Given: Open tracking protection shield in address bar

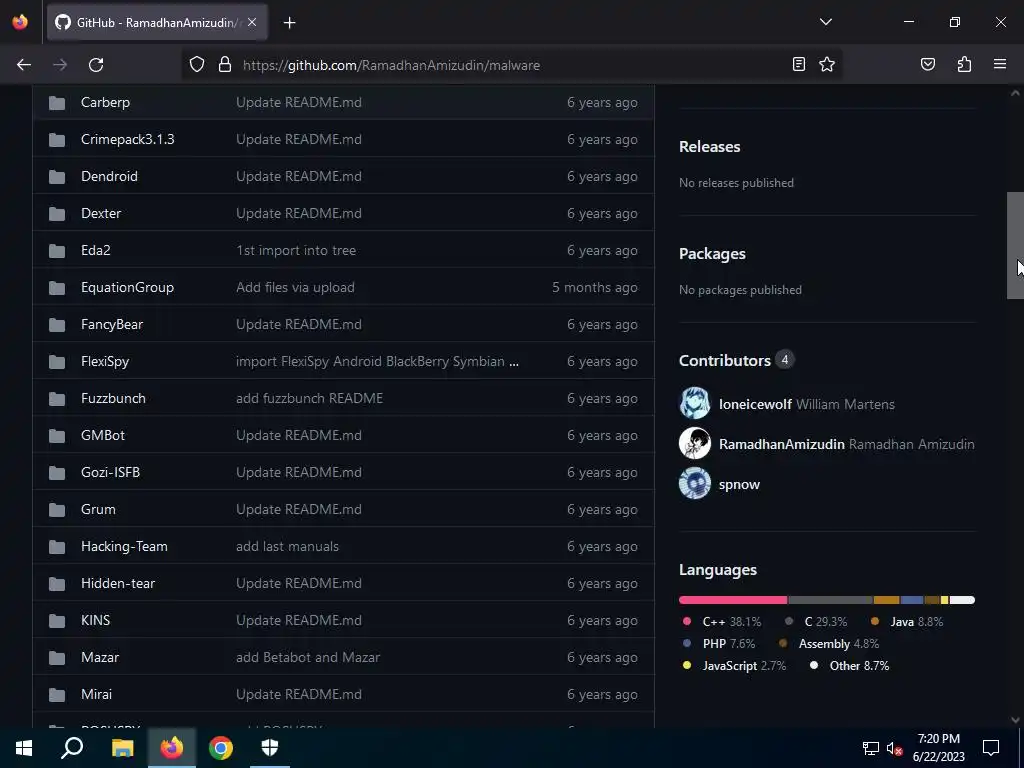Looking at the screenshot, I should tap(197, 65).
